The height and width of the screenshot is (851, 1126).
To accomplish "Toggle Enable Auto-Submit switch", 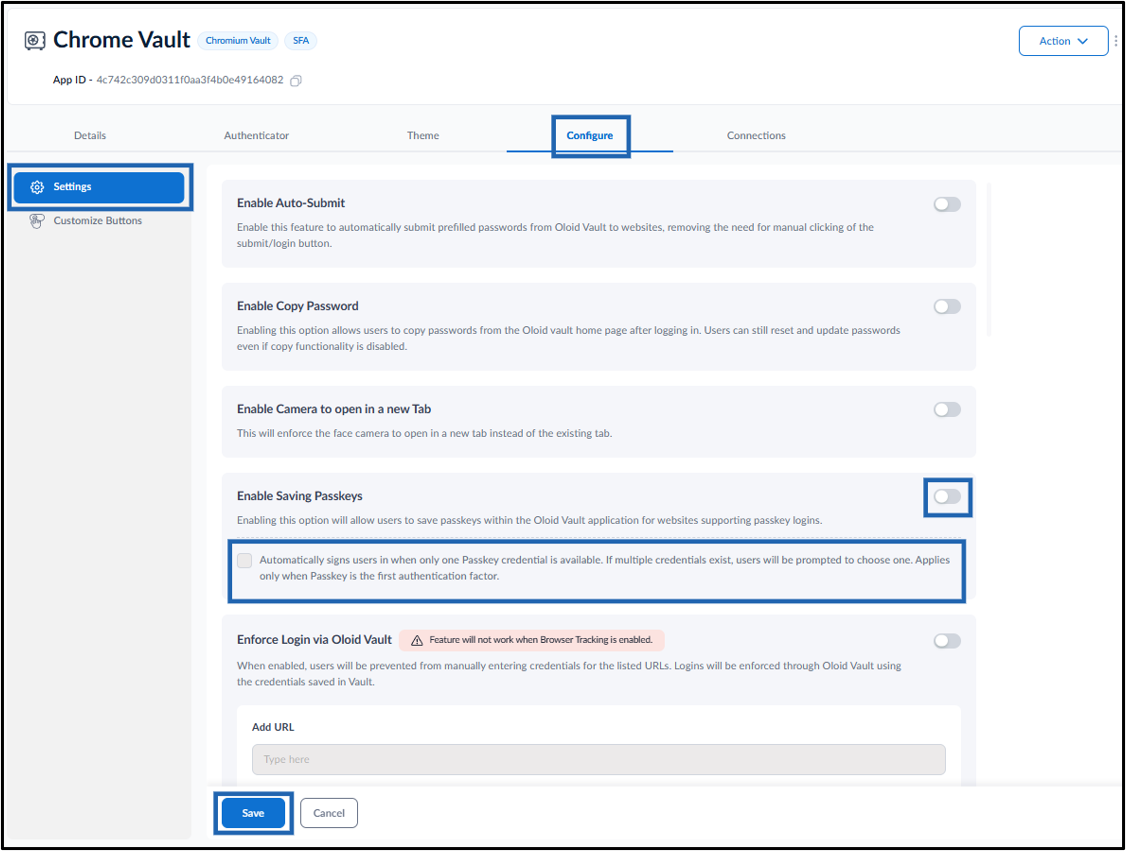I will 946,204.
